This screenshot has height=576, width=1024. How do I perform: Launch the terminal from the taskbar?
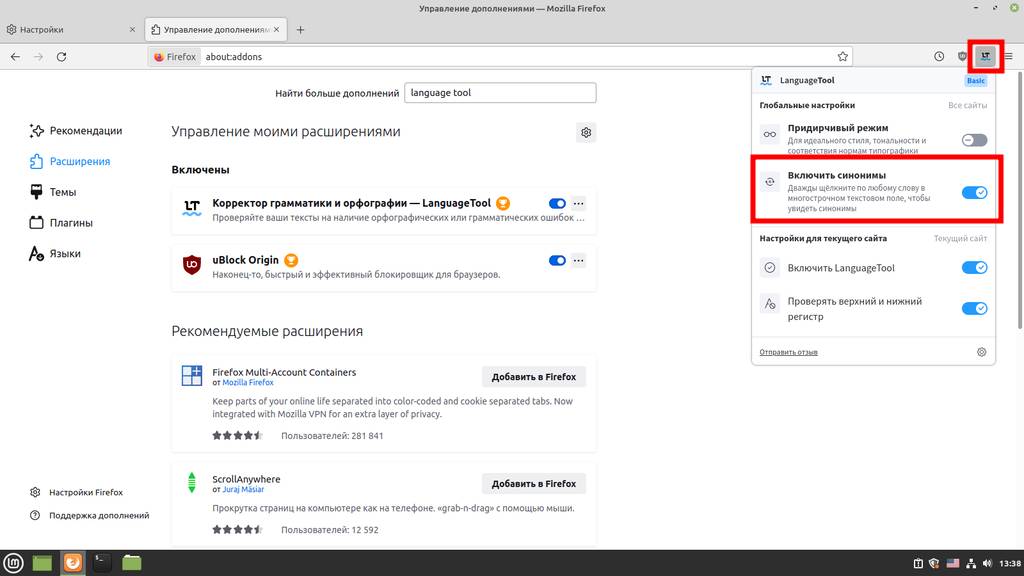102,563
